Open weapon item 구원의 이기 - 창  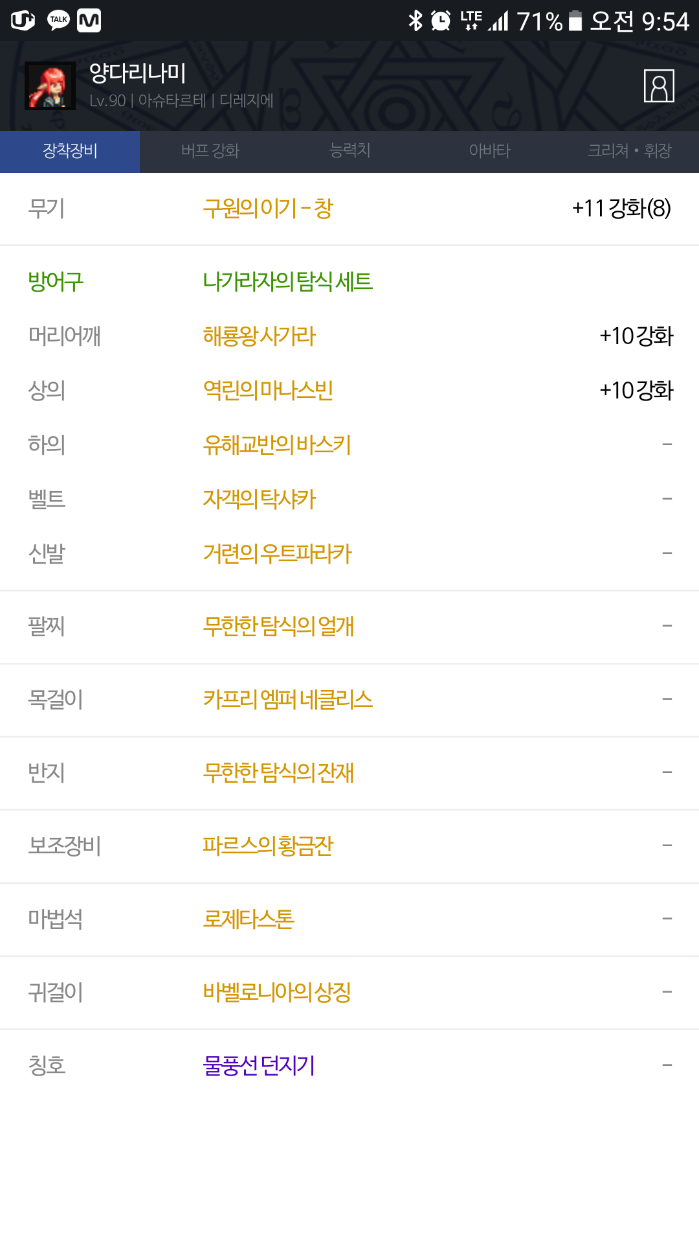268,209
